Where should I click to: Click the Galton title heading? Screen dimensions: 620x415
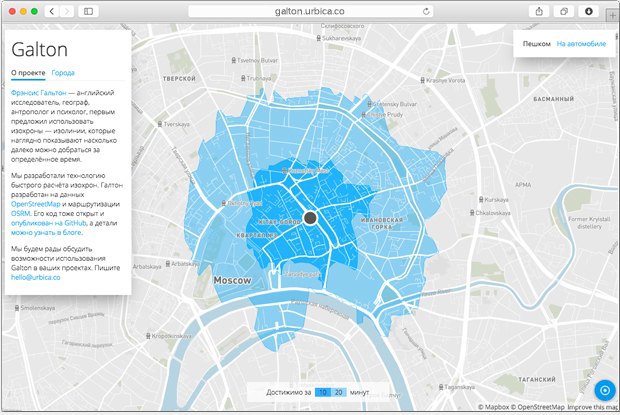[x=40, y=49]
